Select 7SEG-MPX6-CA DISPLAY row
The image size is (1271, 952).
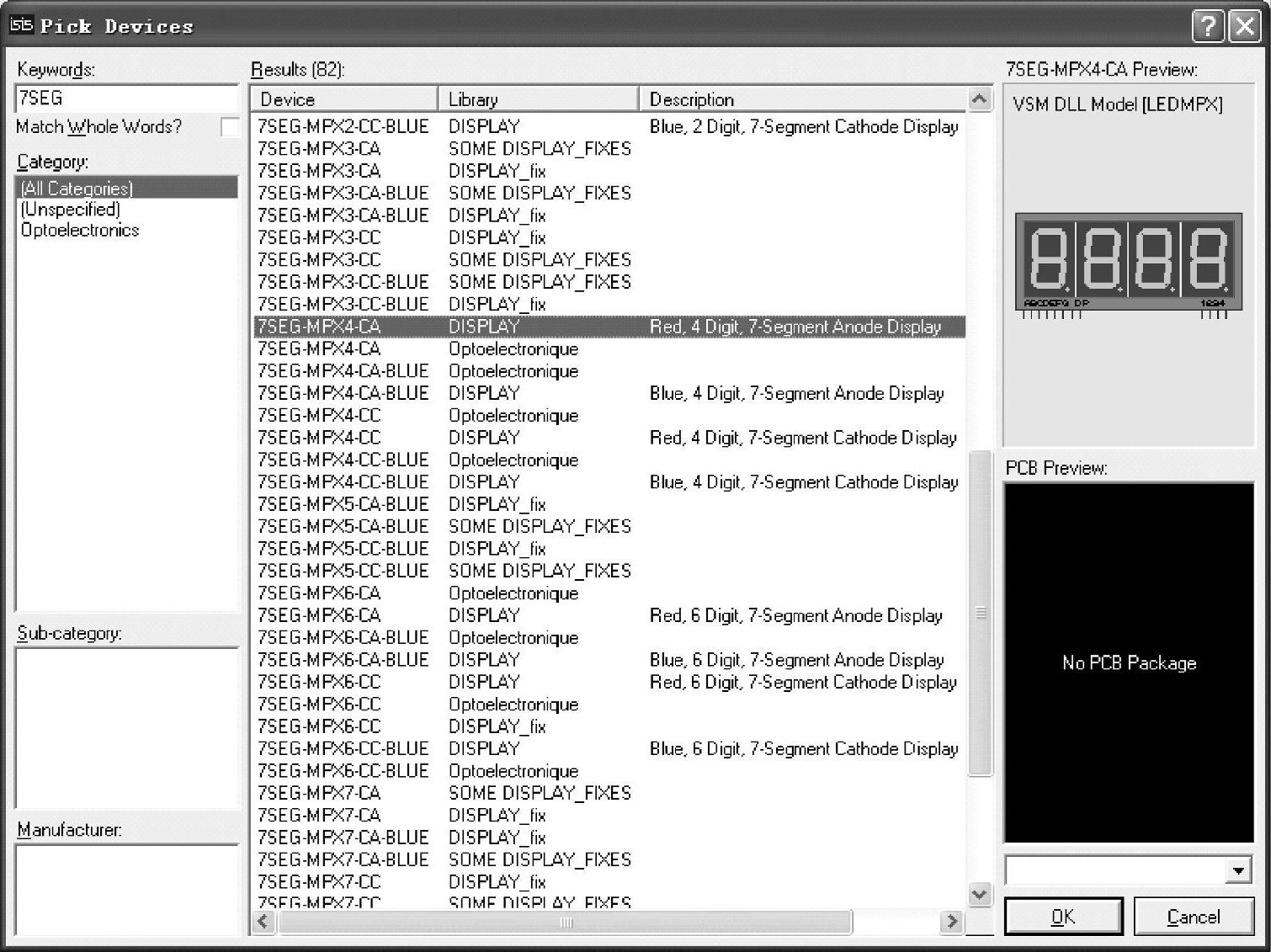[x=609, y=615]
